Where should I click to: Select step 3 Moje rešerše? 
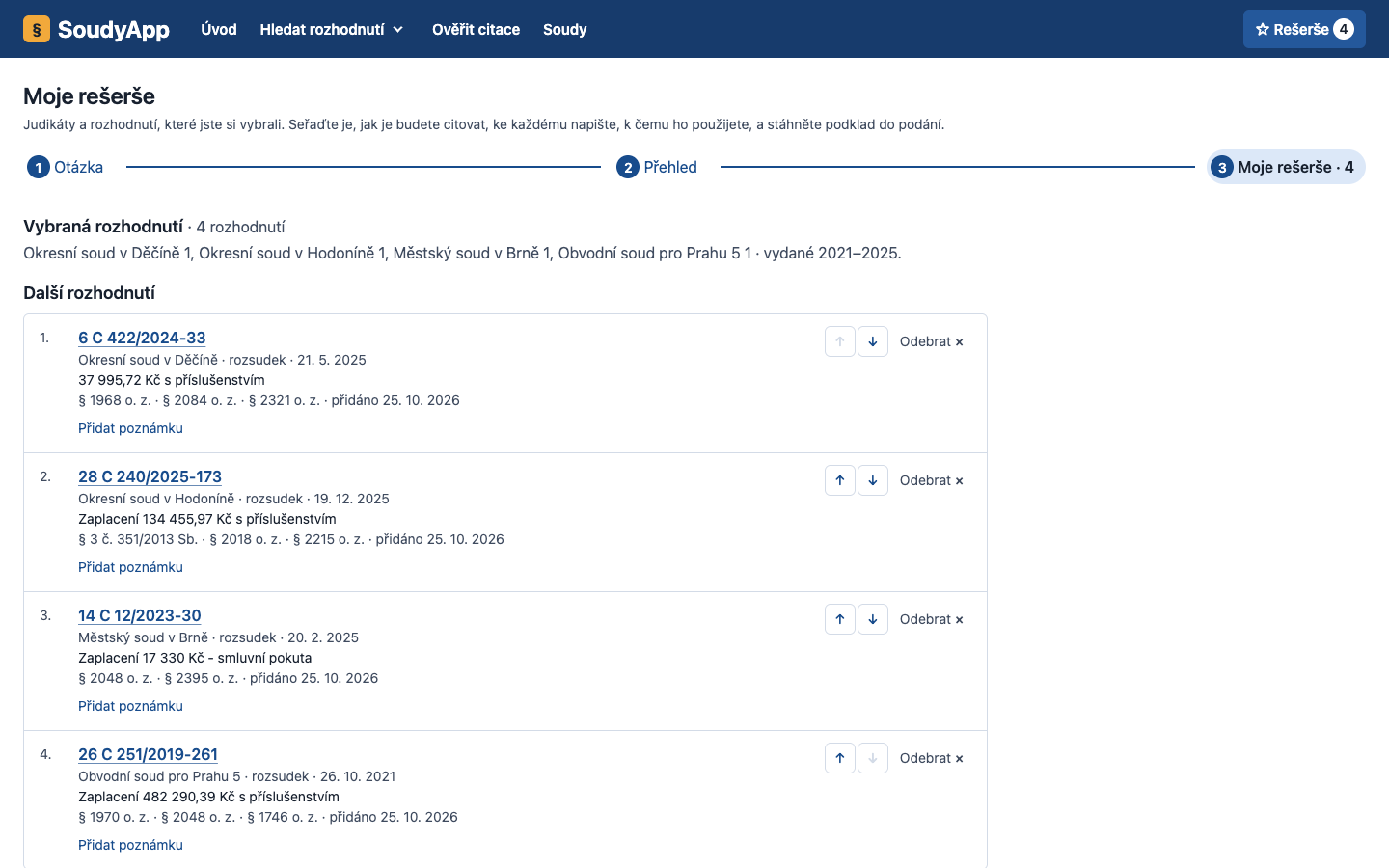coord(1286,167)
